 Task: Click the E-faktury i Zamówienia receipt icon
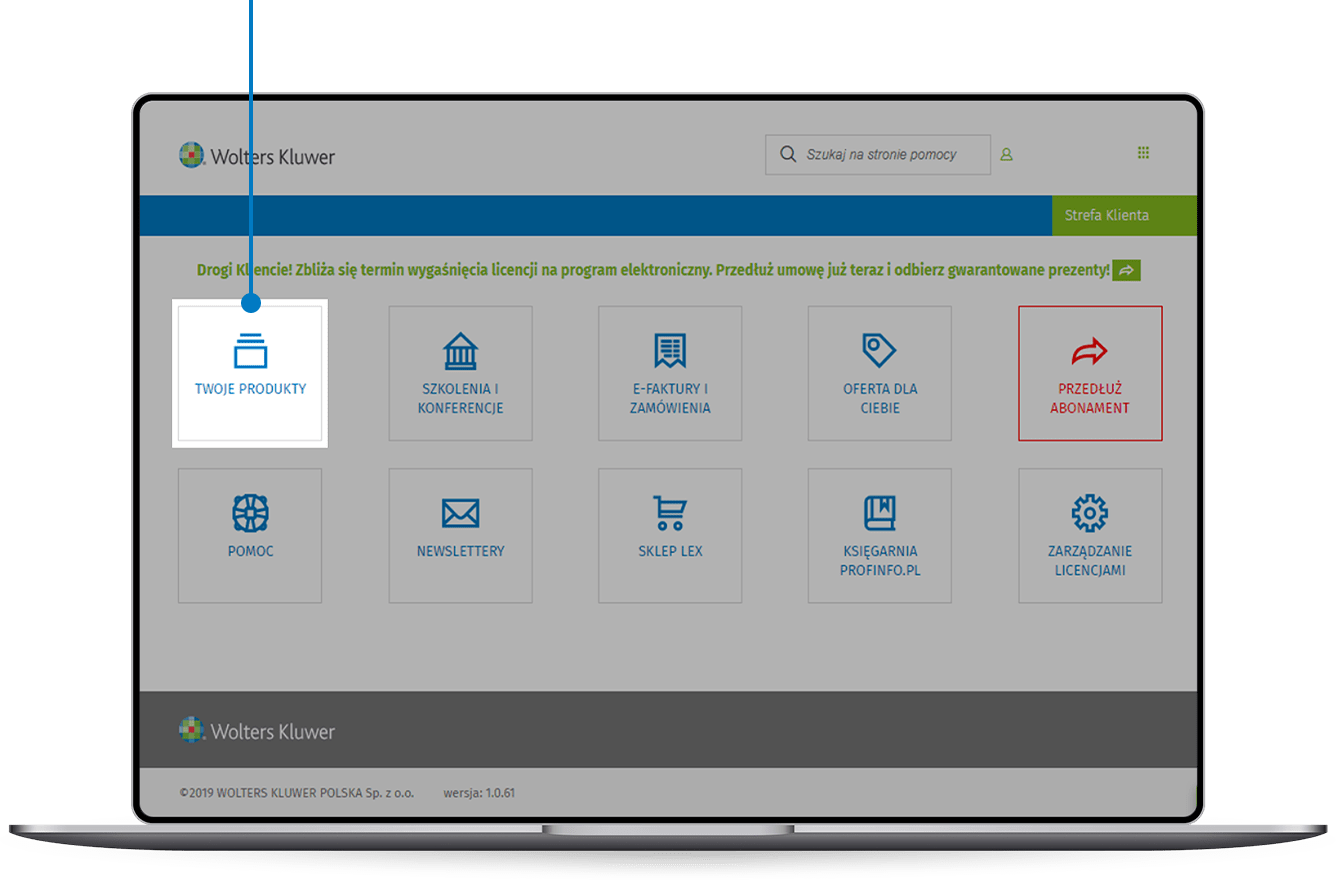(670, 351)
